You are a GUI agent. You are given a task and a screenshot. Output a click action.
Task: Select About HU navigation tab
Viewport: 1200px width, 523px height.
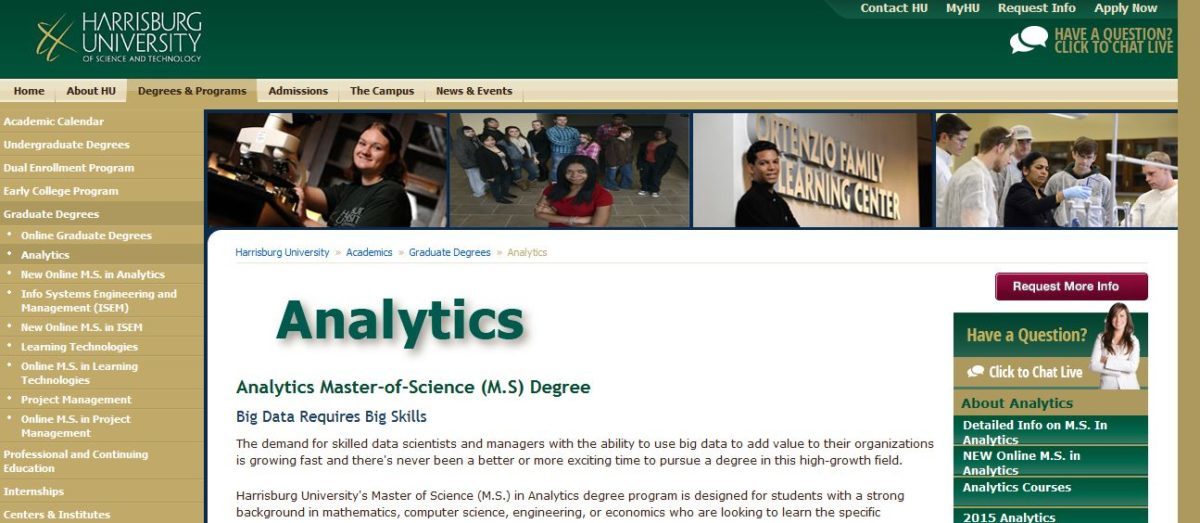tap(91, 91)
